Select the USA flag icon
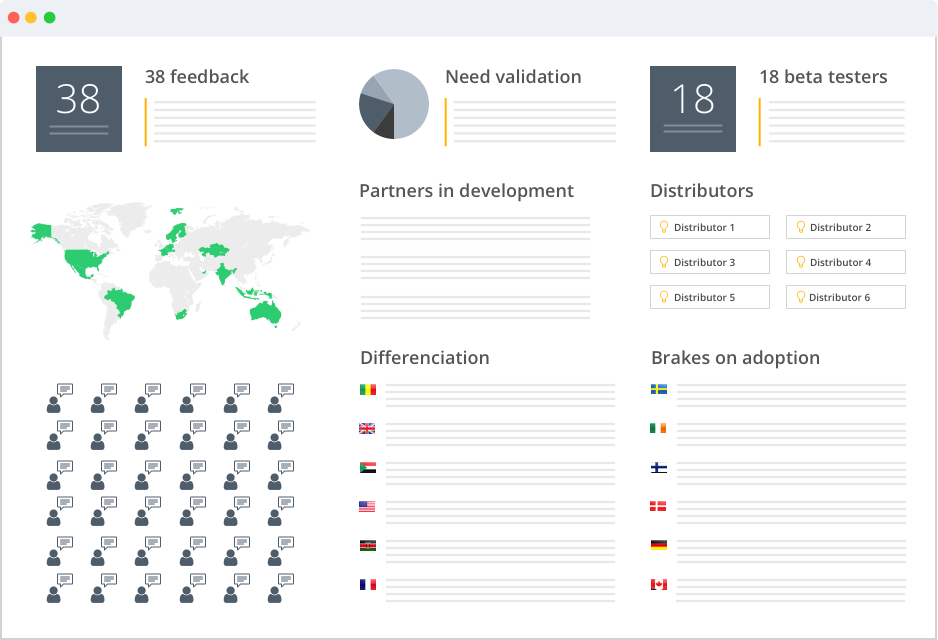The height and width of the screenshot is (640, 938). click(367, 506)
